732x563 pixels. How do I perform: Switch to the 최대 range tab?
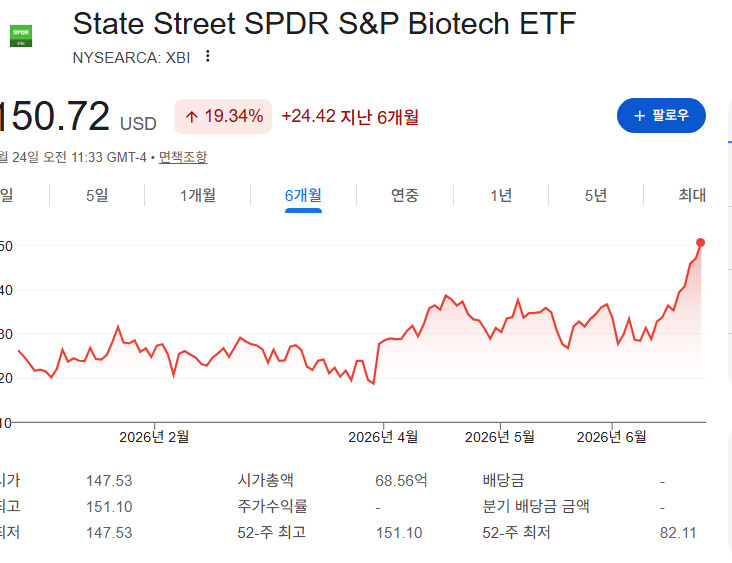point(692,195)
